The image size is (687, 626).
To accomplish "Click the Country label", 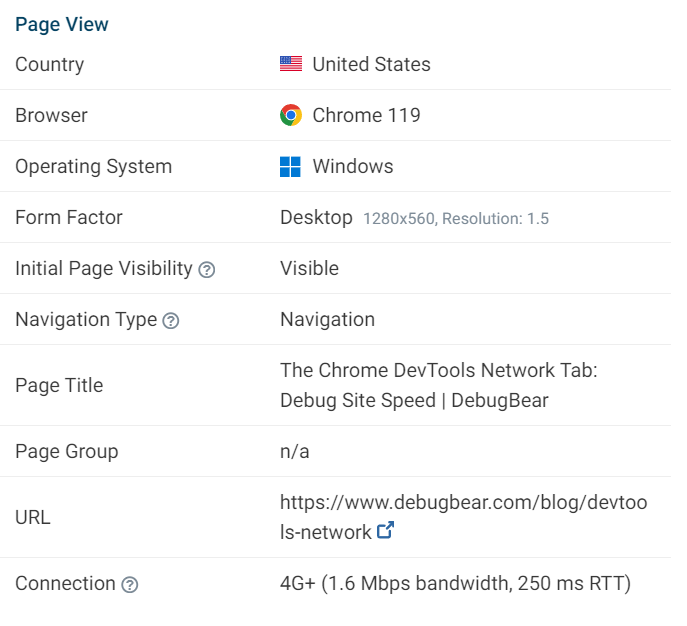I will coord(50,64).
